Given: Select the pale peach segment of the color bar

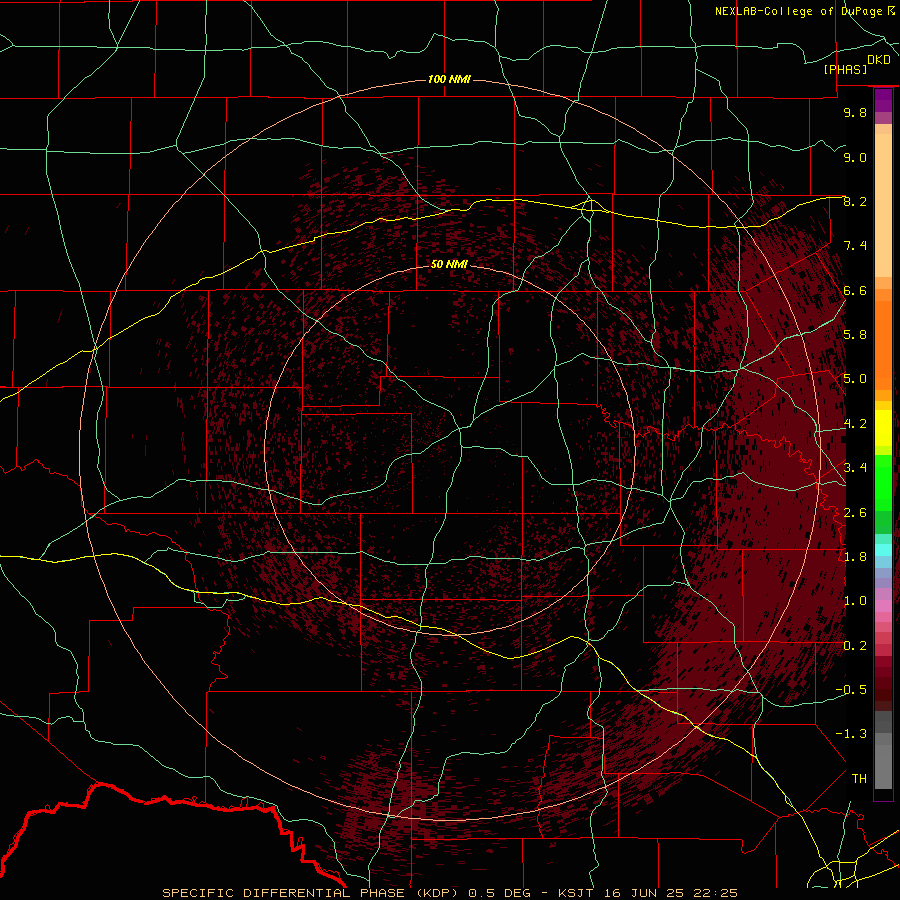Looking at the screenshot, I should click(x=883, y=205).
